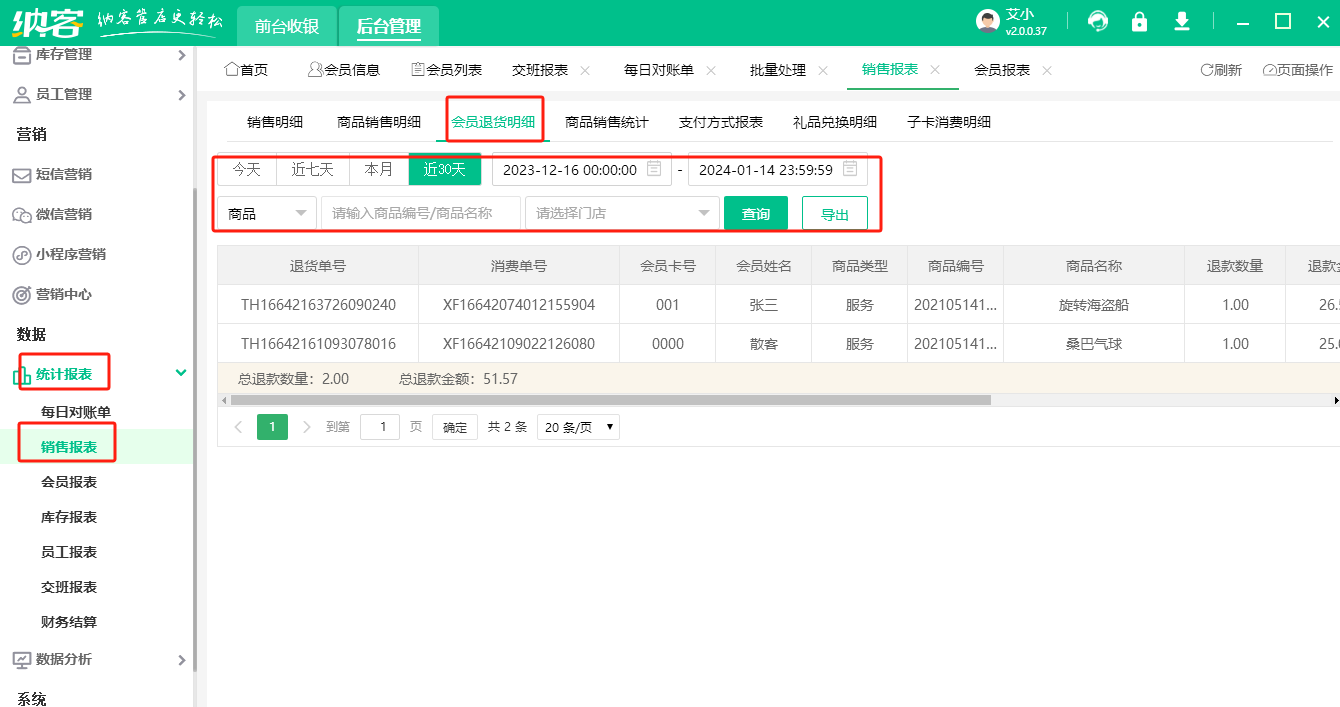This screenshot has height=707, width=1340.
Task: Click the download icon in title bar
Action: pos(1182,22)
